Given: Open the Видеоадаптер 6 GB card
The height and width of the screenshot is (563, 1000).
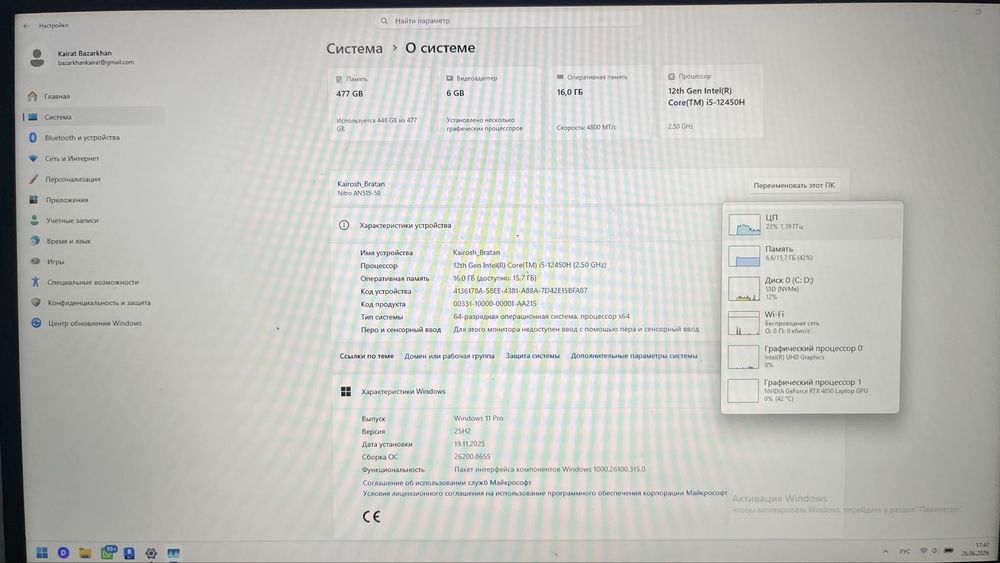Looking at the screenshot, I should pos(488,103).
